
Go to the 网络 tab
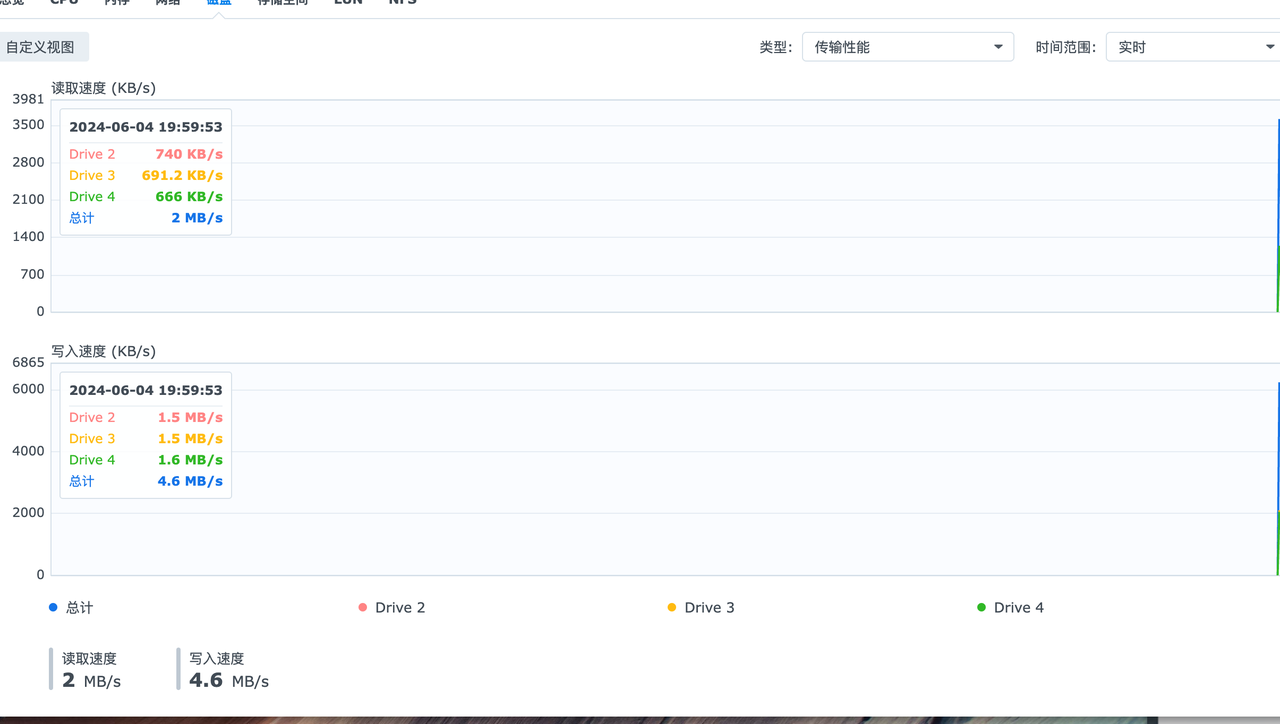click(x=168, y=3)
